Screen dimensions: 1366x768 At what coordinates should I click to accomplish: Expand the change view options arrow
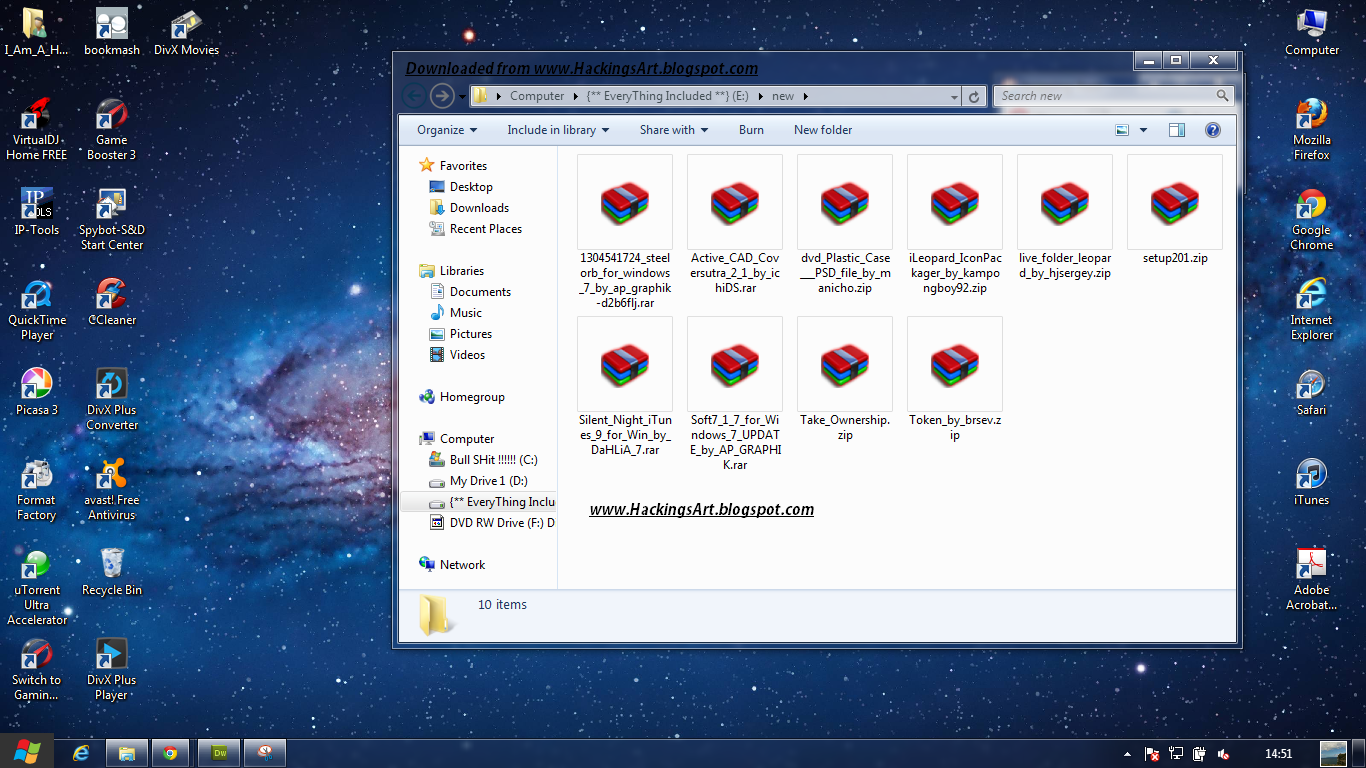point(1143,130)
